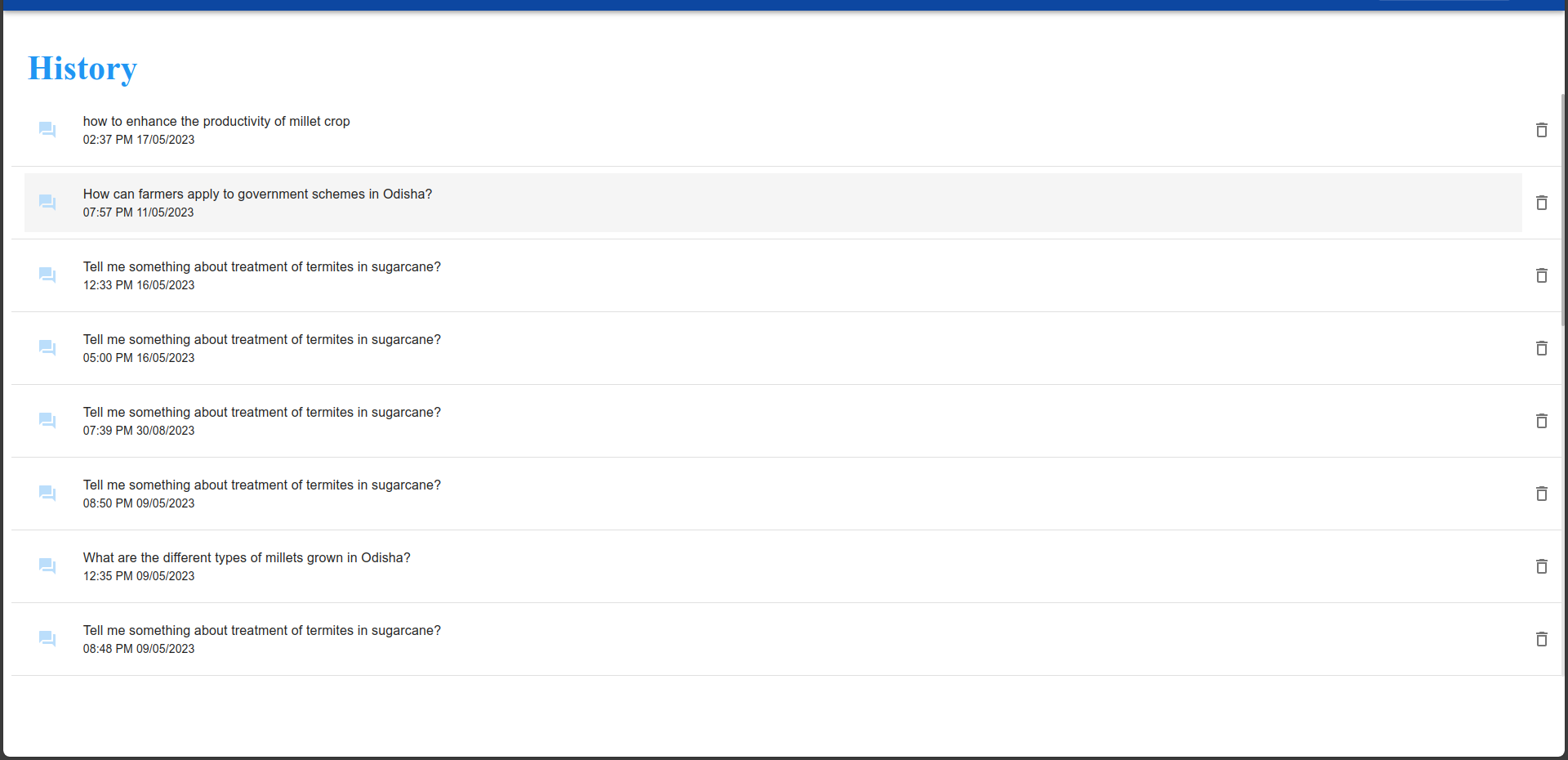Open the farmers government schemes in Odisha conversation

click(257, 194)
